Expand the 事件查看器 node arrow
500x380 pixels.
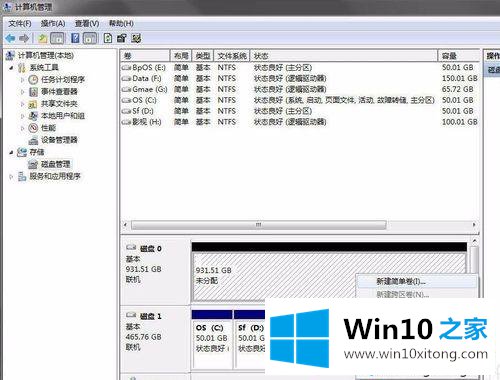click(x=23, y=92)
